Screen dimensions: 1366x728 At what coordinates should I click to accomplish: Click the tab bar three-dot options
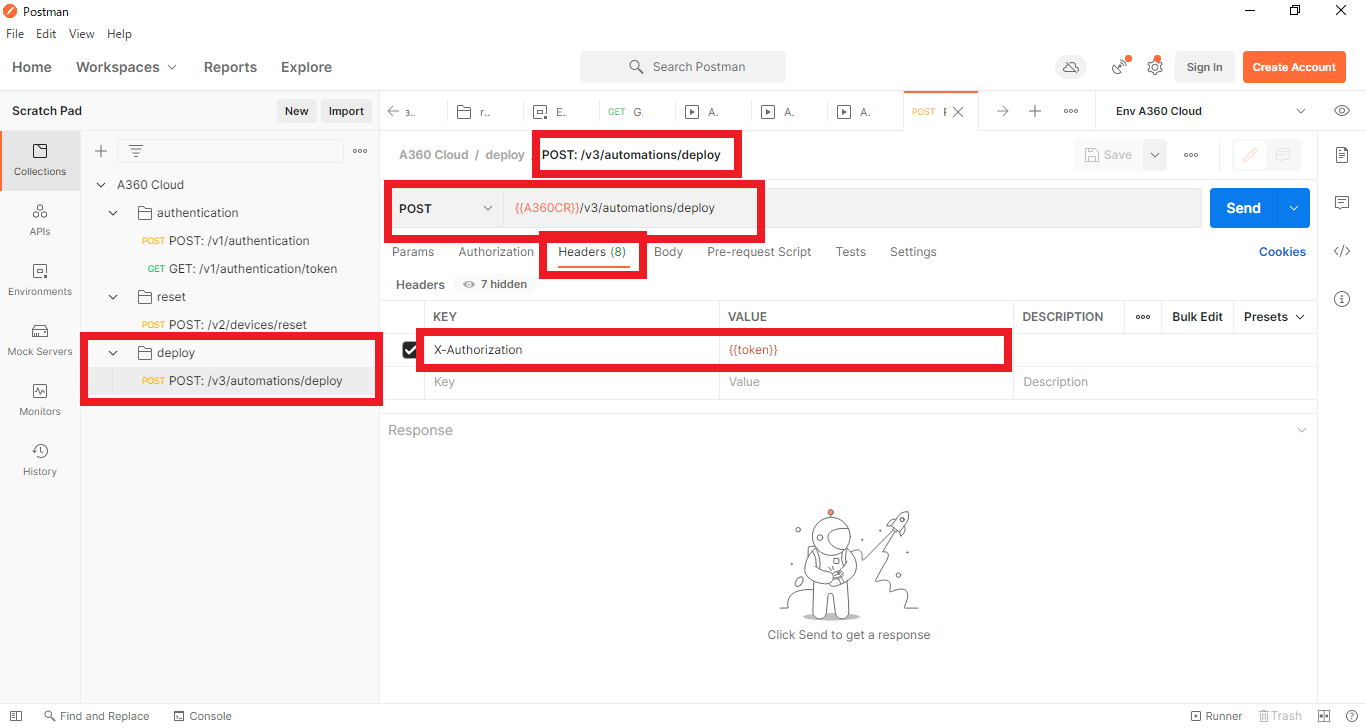(1071, 111)
